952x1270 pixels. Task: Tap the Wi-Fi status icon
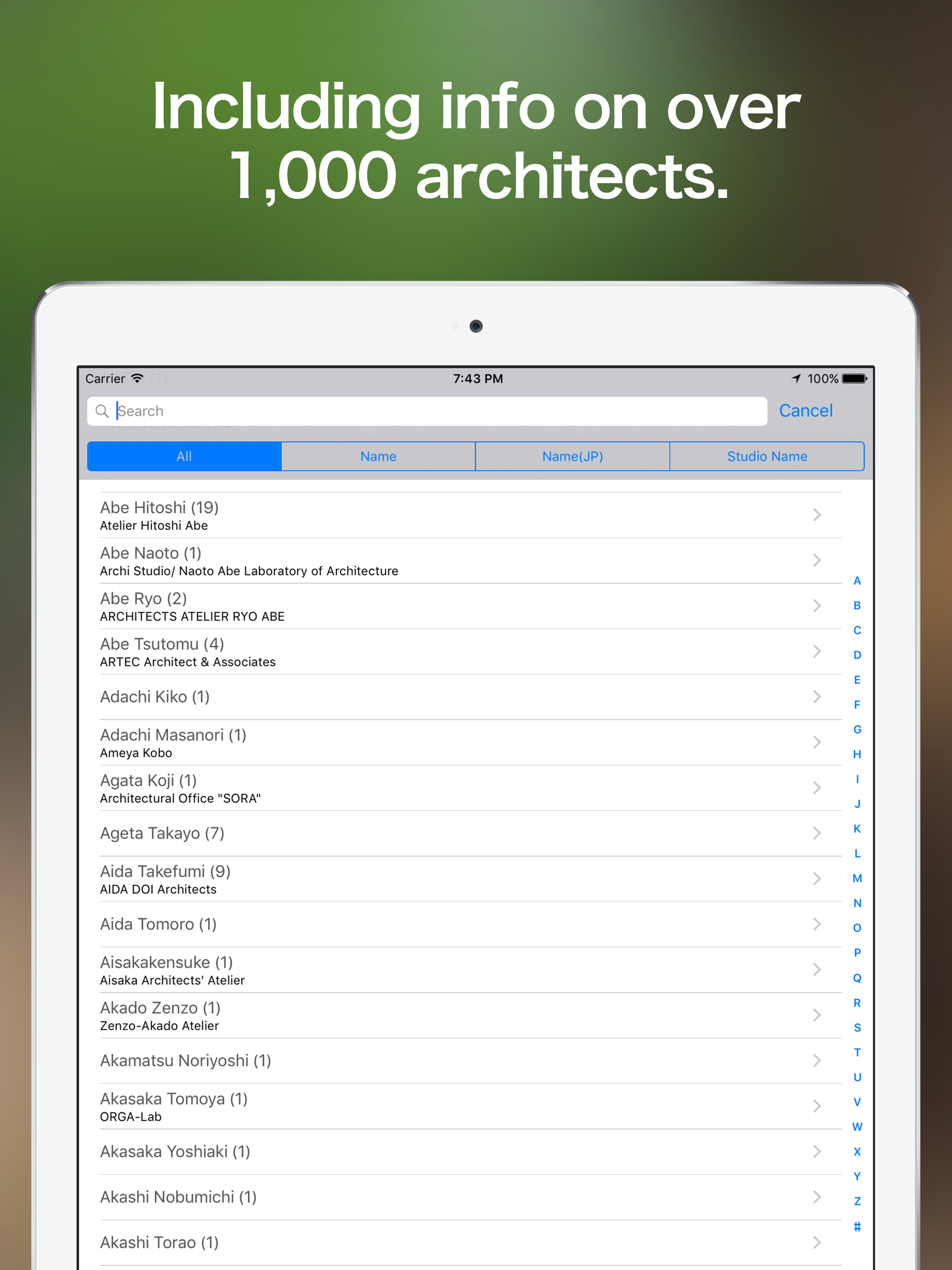point(137,378)
